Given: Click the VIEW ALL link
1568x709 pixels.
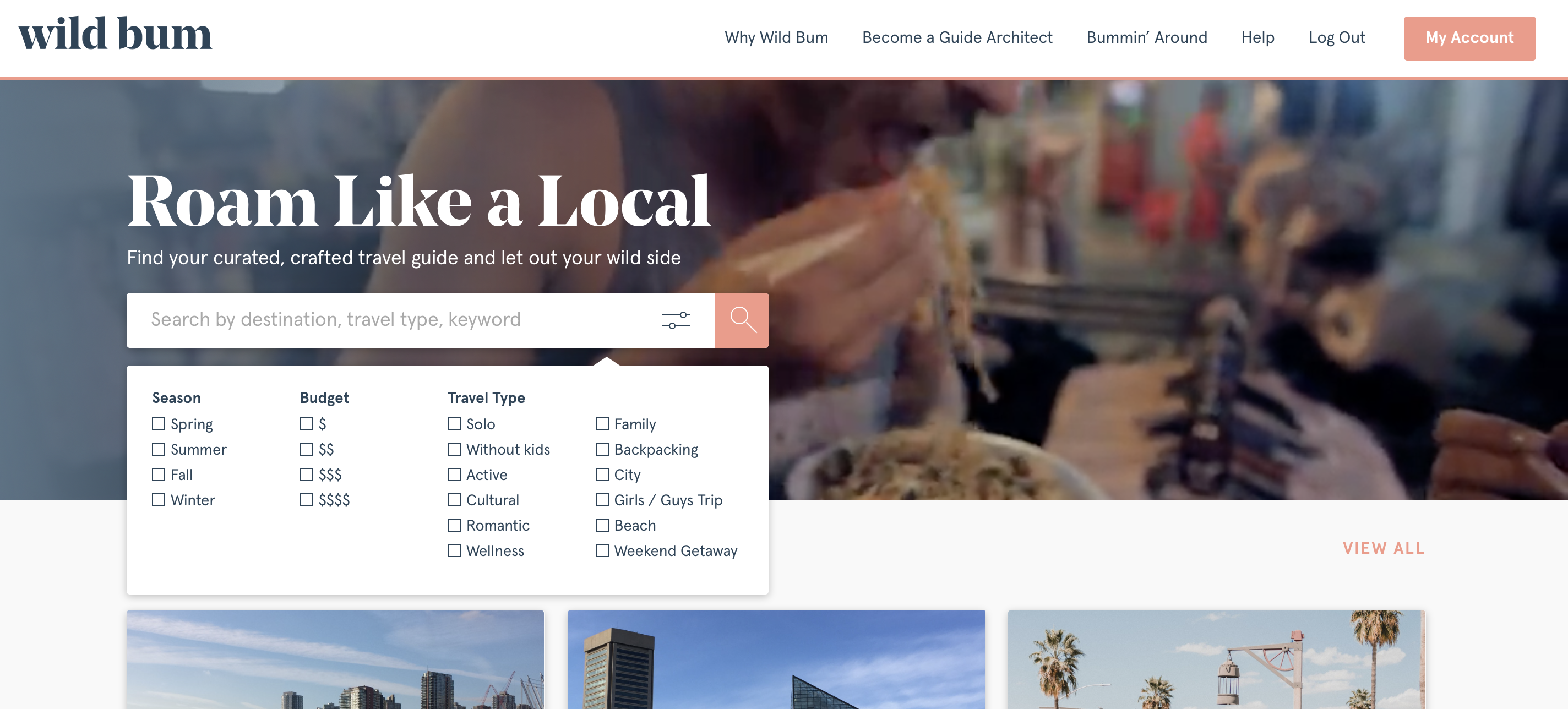Looking at the screenshot, I should pyautogui.click(x=1384, y=548).
